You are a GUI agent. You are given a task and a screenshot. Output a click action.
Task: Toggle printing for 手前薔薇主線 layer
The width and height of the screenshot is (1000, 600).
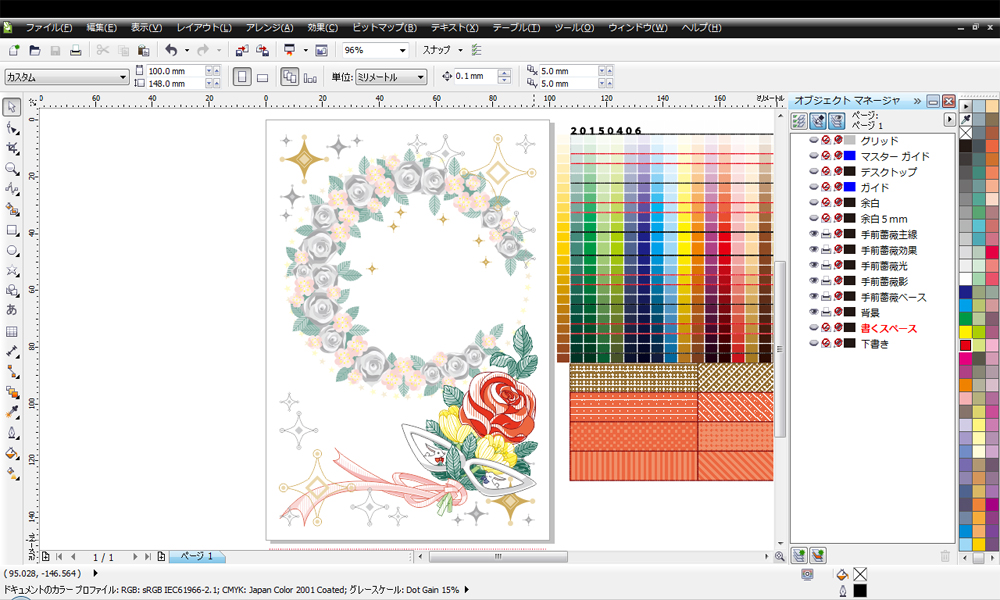[826, 235]
